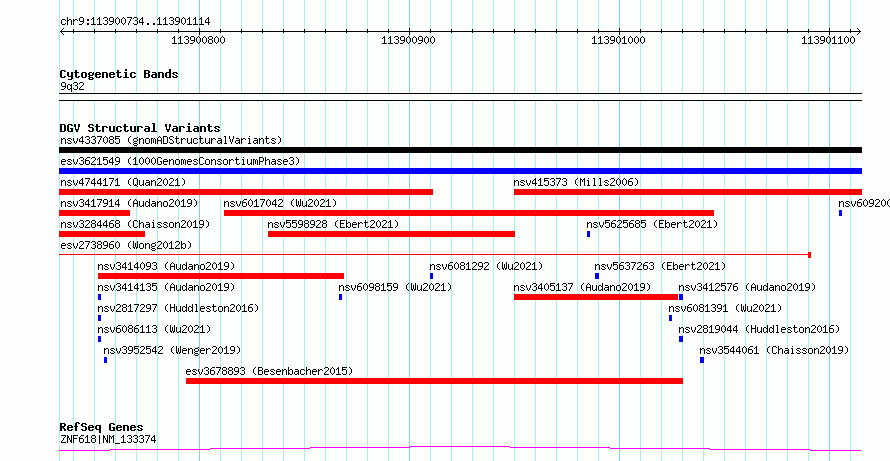890x461 pixels.
Task: Select the red nsv5598928 variant bar
Action: (x=391, y=234)
